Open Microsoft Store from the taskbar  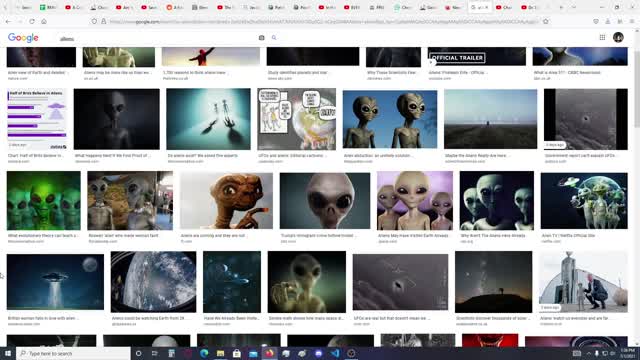237,353
